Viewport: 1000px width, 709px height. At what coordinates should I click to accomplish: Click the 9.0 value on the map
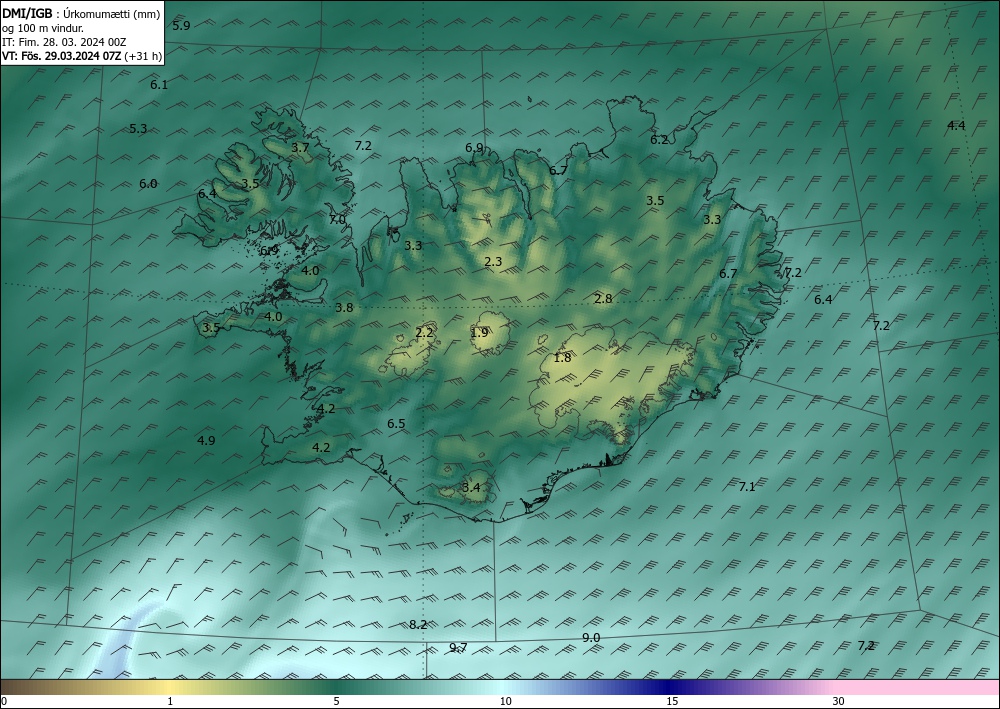pyautogui.click(x=591, y=638)
